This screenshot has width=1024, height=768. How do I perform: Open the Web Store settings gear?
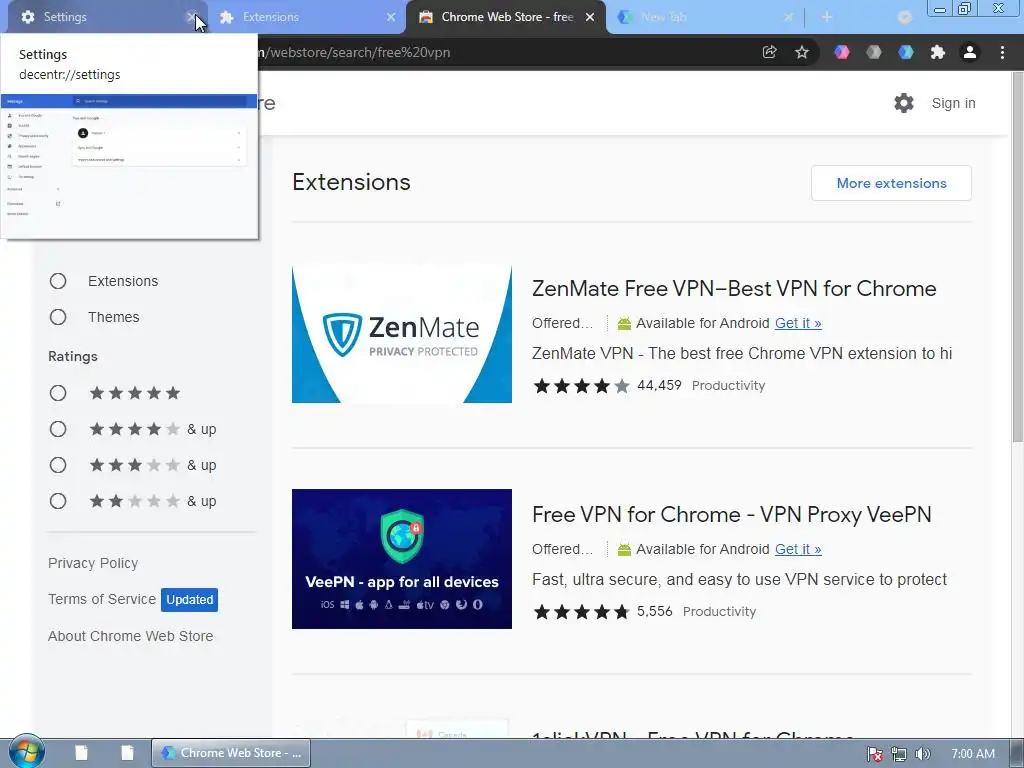(x=904, y=103)
